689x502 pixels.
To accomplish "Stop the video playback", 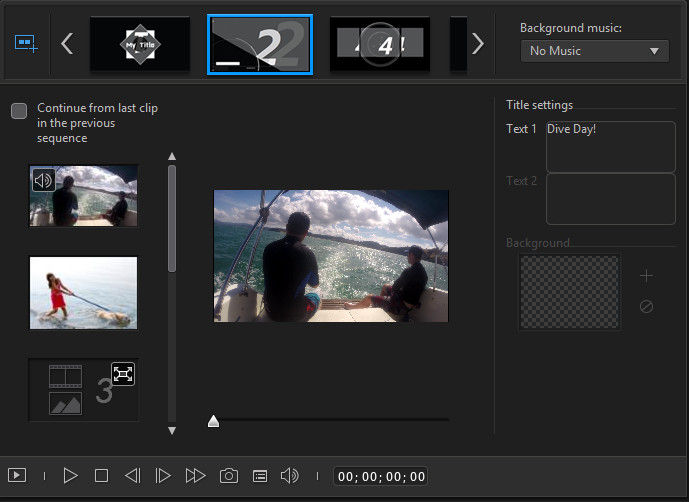I will 101,476.
